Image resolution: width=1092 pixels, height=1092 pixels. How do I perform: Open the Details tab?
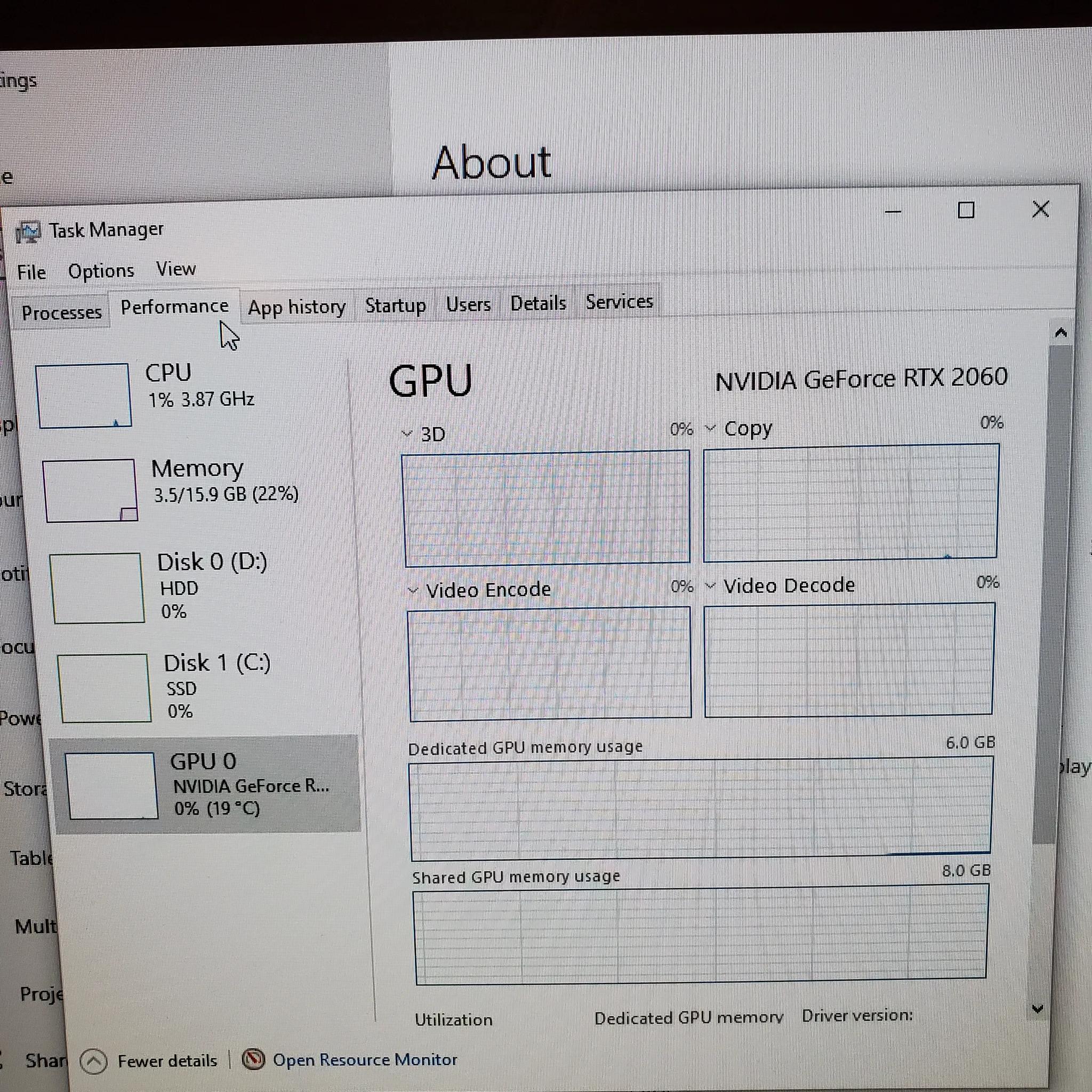(538, 303)
